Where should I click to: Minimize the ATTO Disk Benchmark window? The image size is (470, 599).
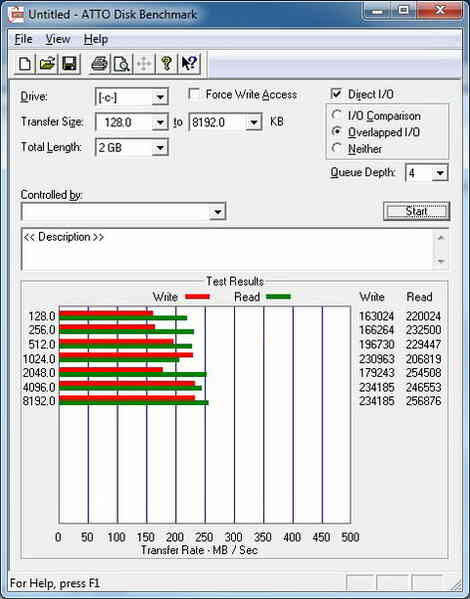[x=377, y=11]
